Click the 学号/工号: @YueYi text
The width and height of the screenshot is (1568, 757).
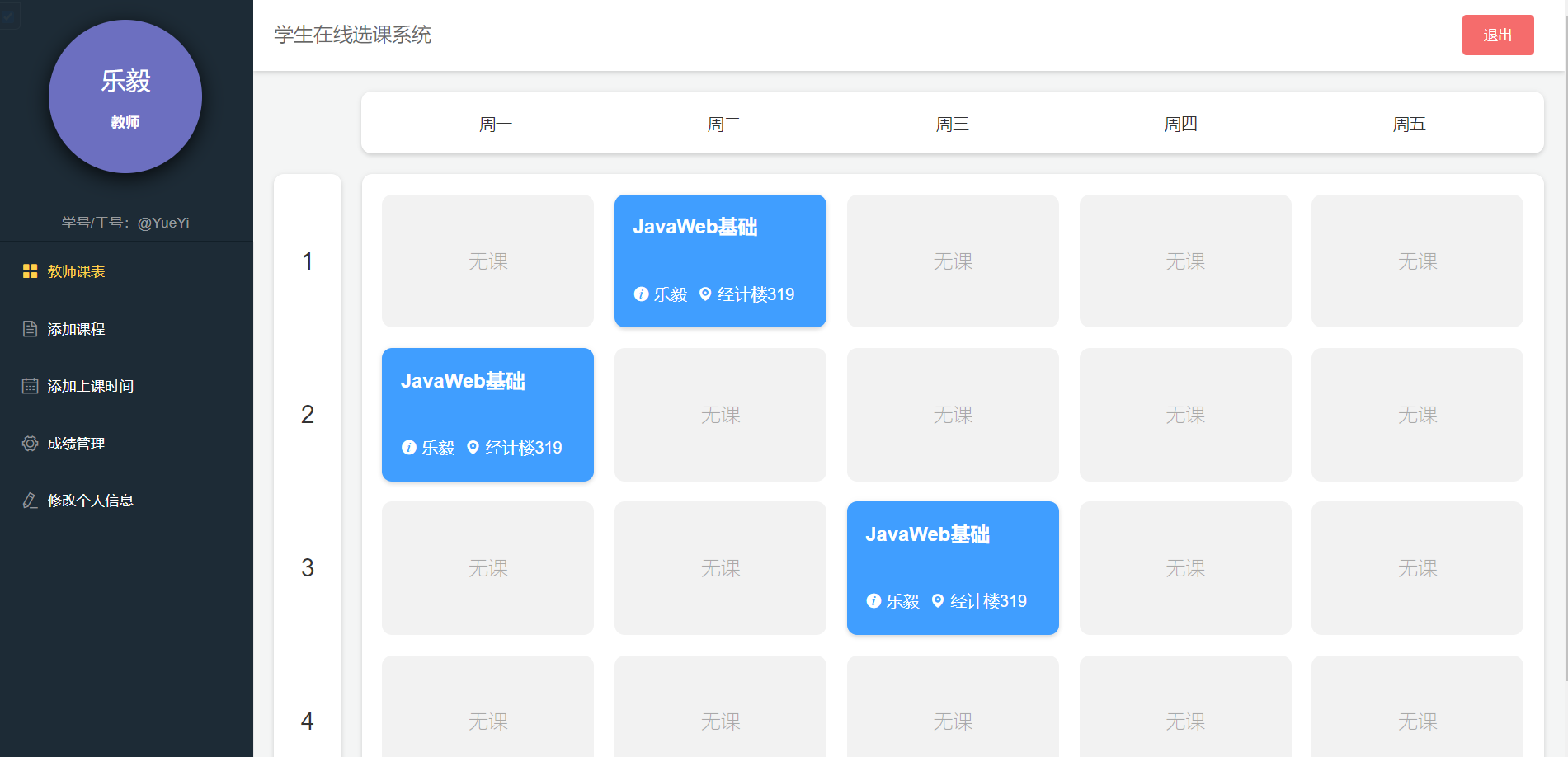[x=125, y=223]
